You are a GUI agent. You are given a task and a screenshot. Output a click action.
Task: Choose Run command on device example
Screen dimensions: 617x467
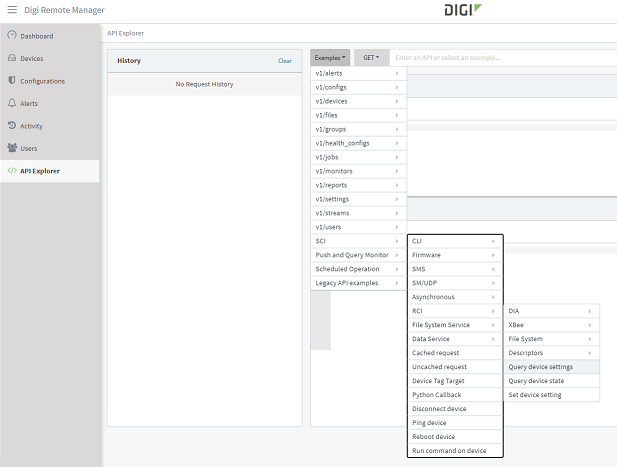point(455,450)
